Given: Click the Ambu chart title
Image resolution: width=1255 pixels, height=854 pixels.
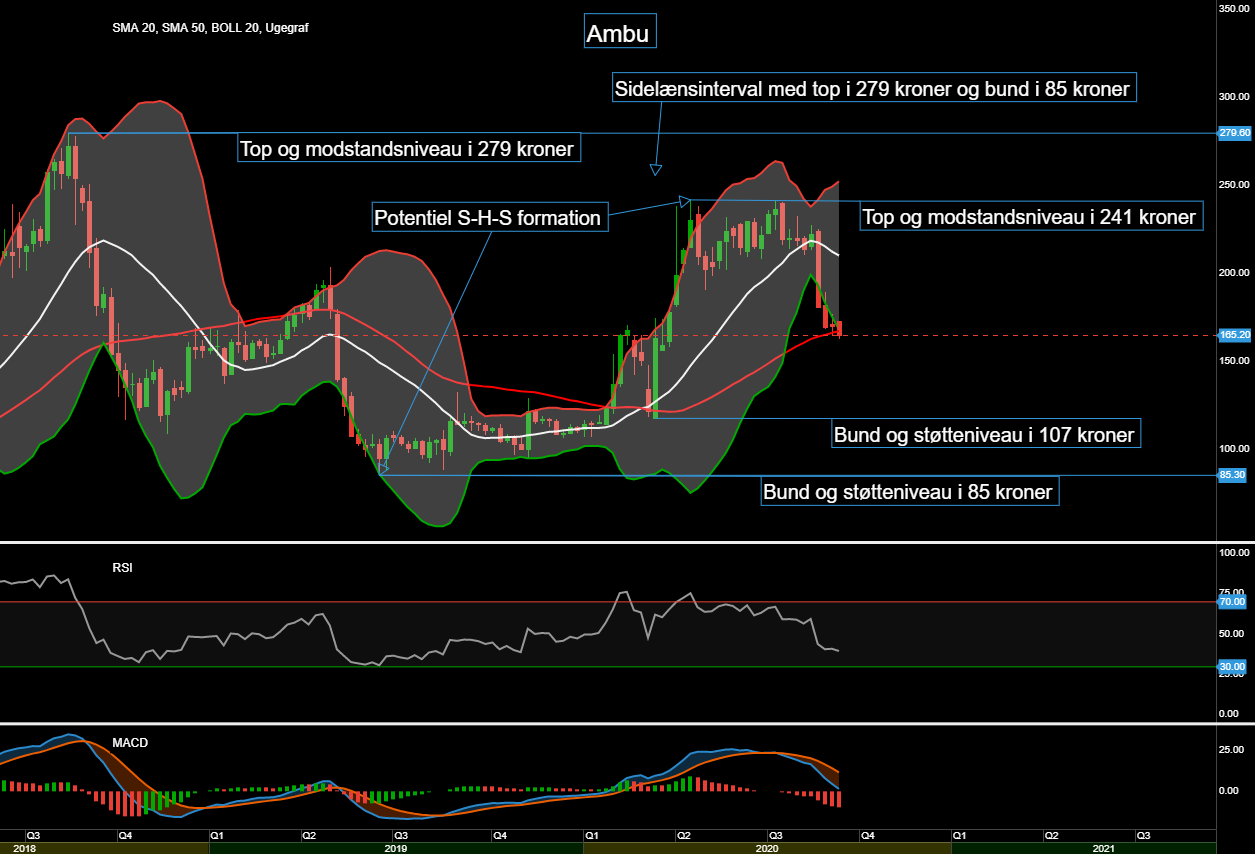Looking at the screenshot, I should pyautogui.click(x=618, y=33).
